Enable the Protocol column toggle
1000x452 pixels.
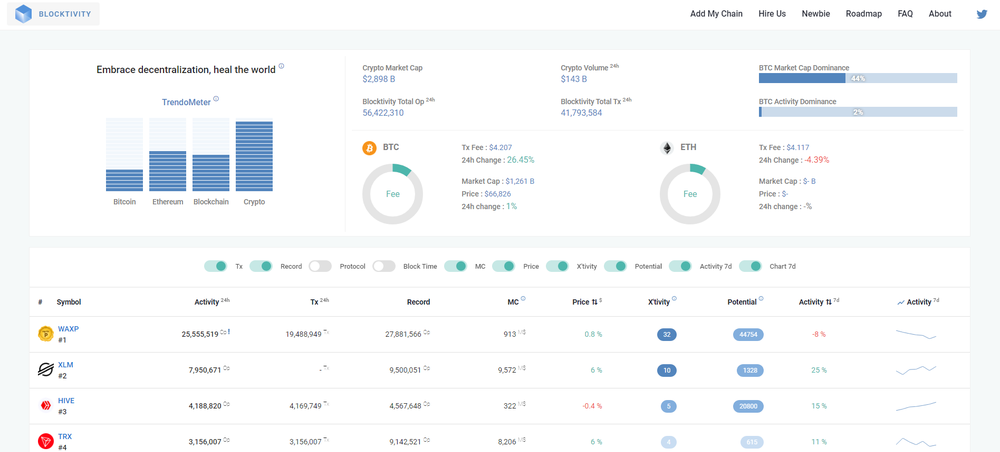320,266
